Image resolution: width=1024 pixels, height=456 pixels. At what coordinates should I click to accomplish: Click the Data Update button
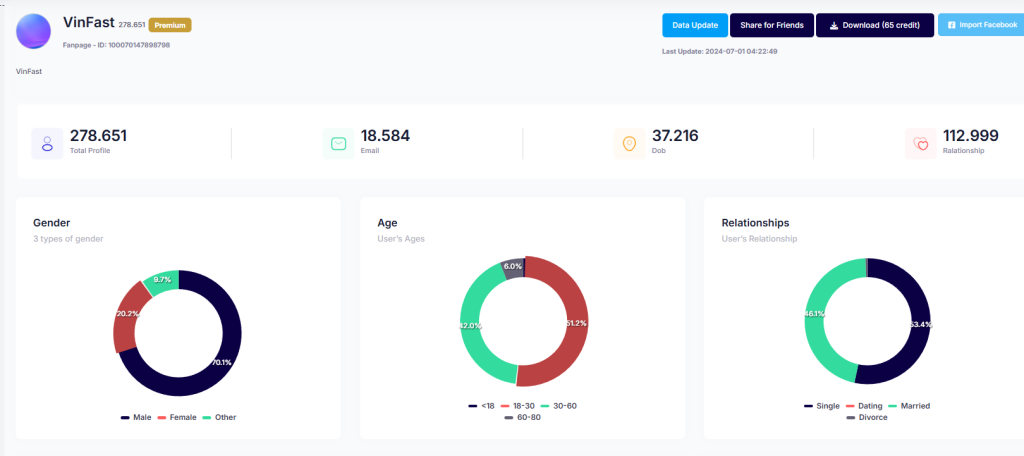click(695, 25)
